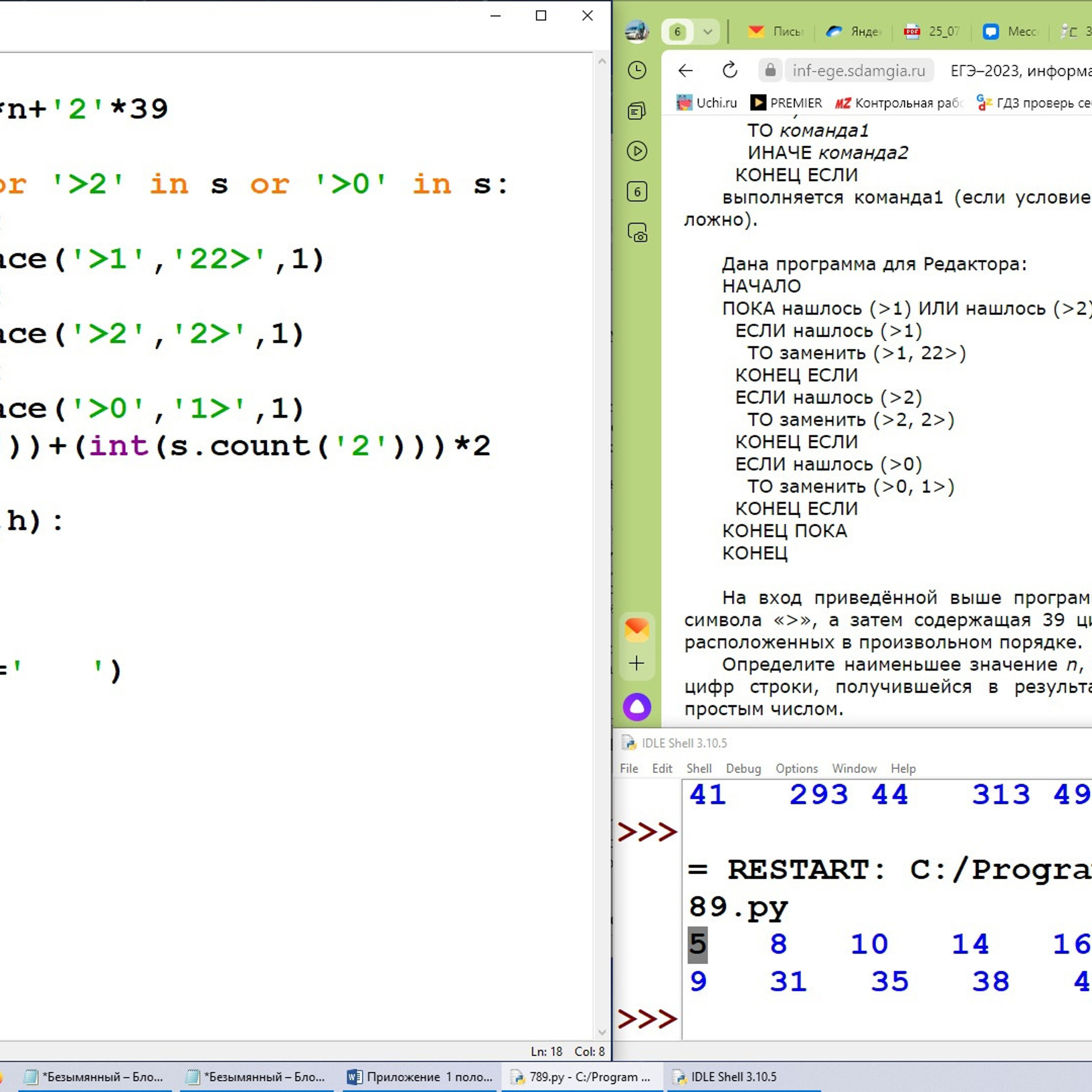Open the Alice assistant purple icon

[x=636, y=707]
